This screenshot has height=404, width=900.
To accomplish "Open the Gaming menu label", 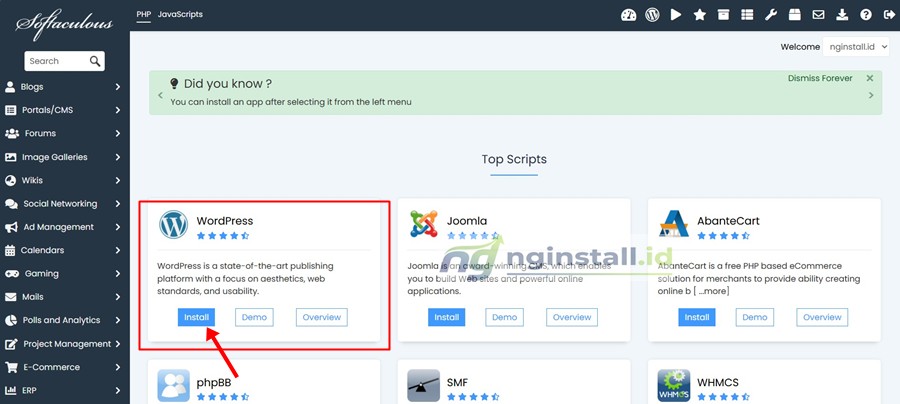I will point(41,274).
